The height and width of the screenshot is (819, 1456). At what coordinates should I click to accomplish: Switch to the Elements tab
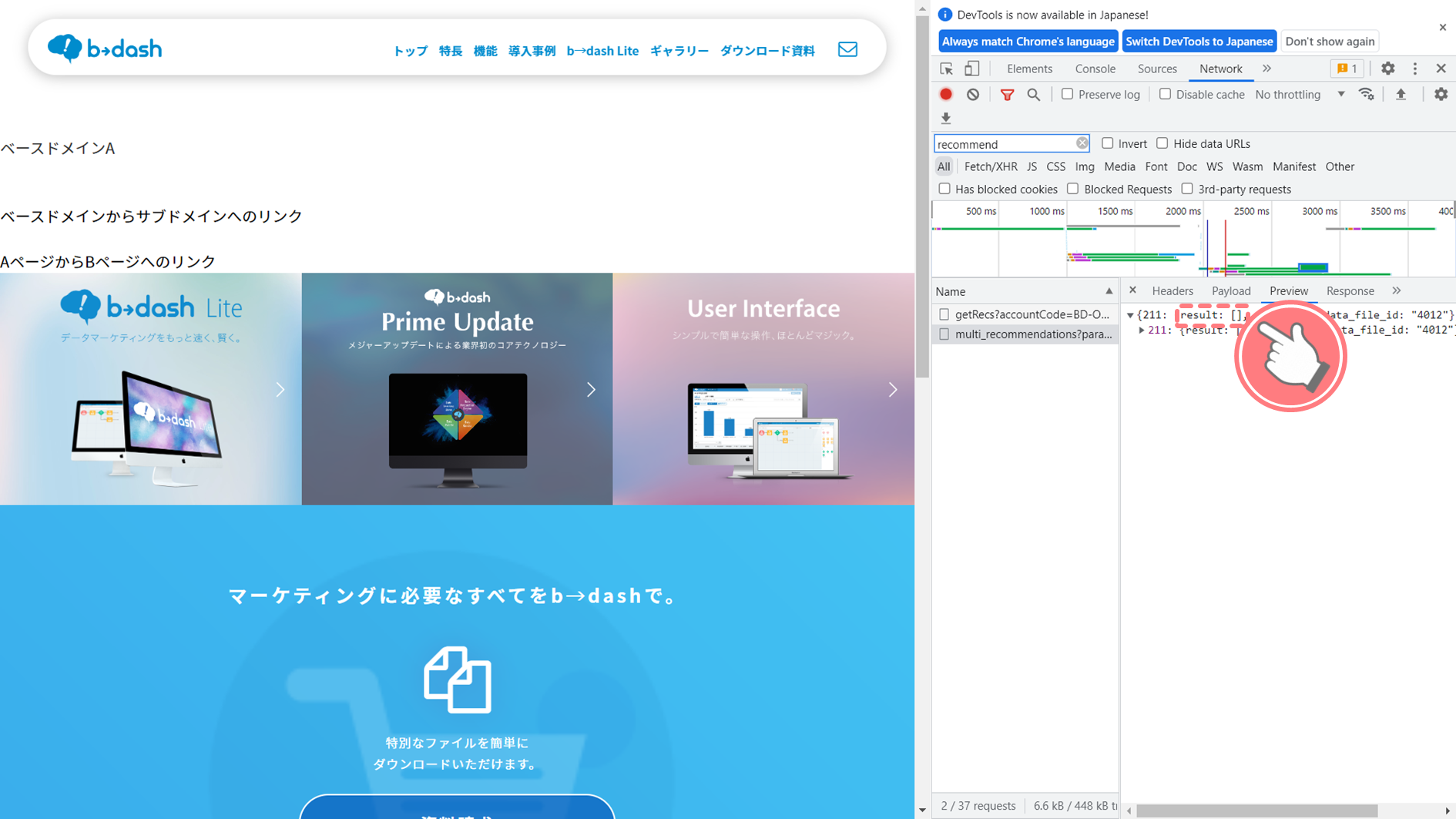point(1029,69)
